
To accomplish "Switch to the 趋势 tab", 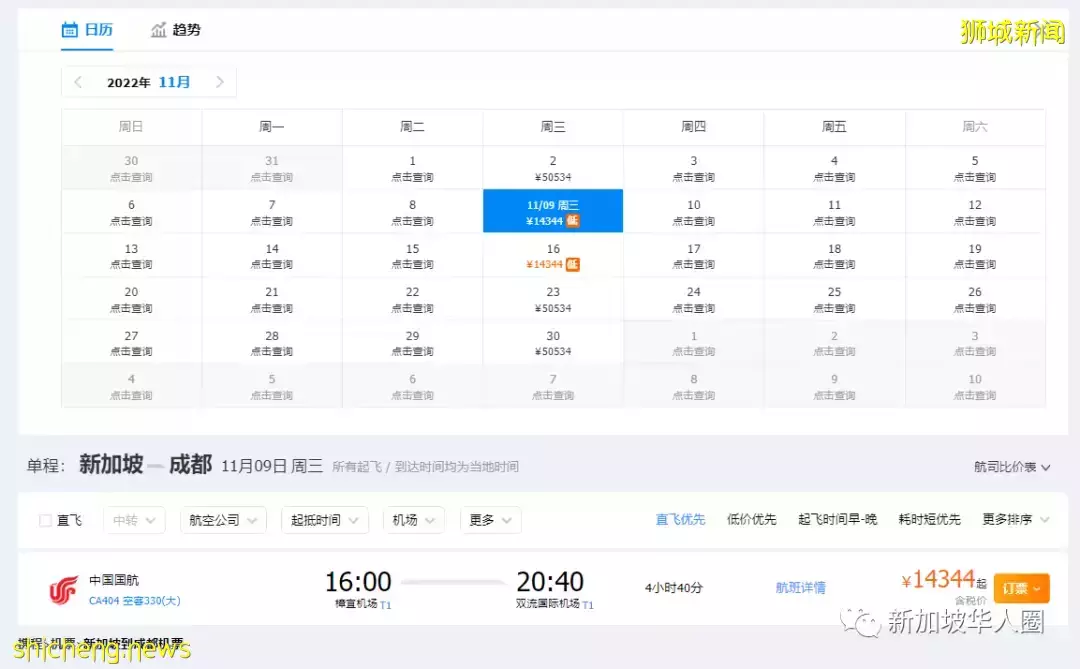I will (x=186, y=30).
